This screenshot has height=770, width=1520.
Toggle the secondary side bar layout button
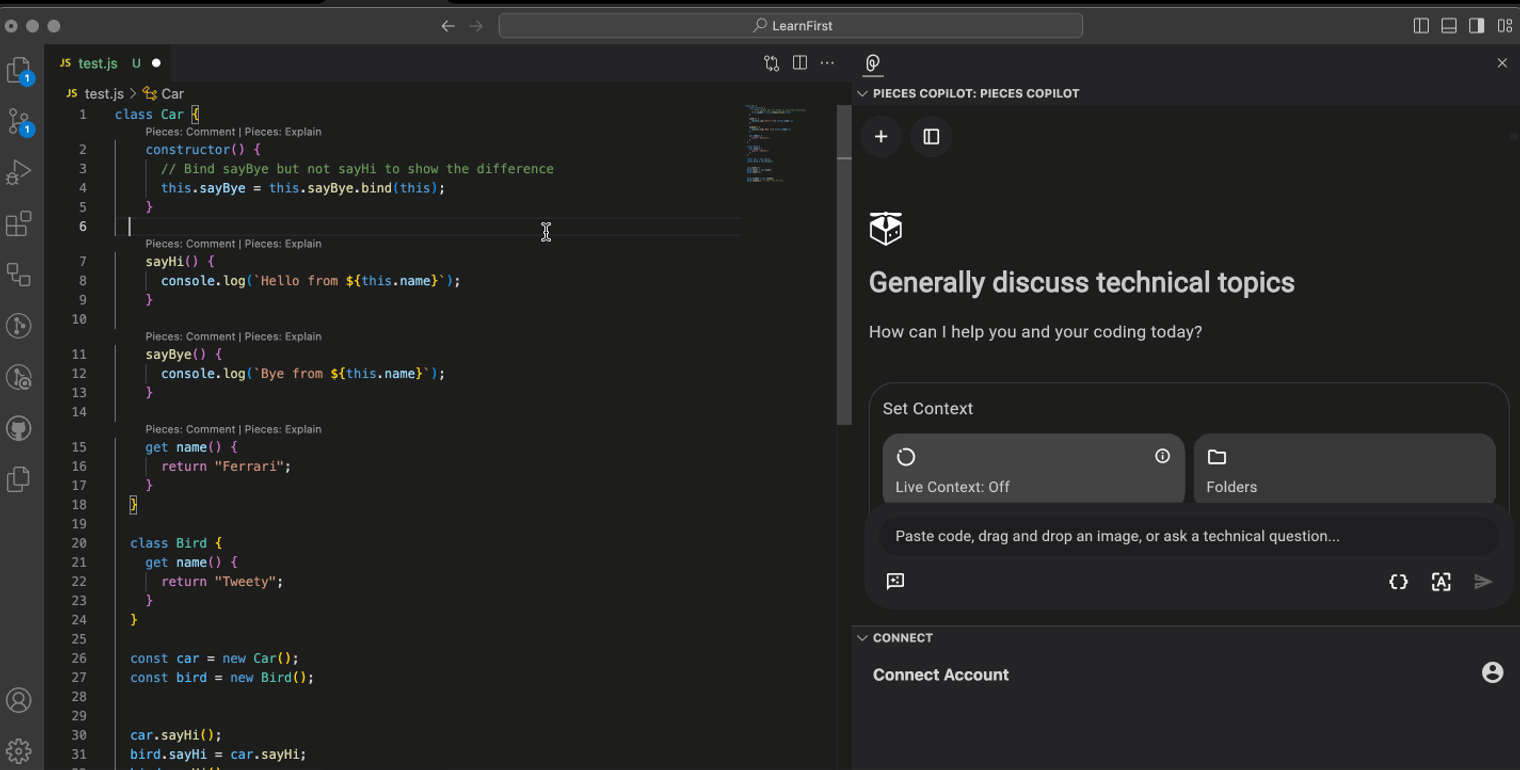1477,26
